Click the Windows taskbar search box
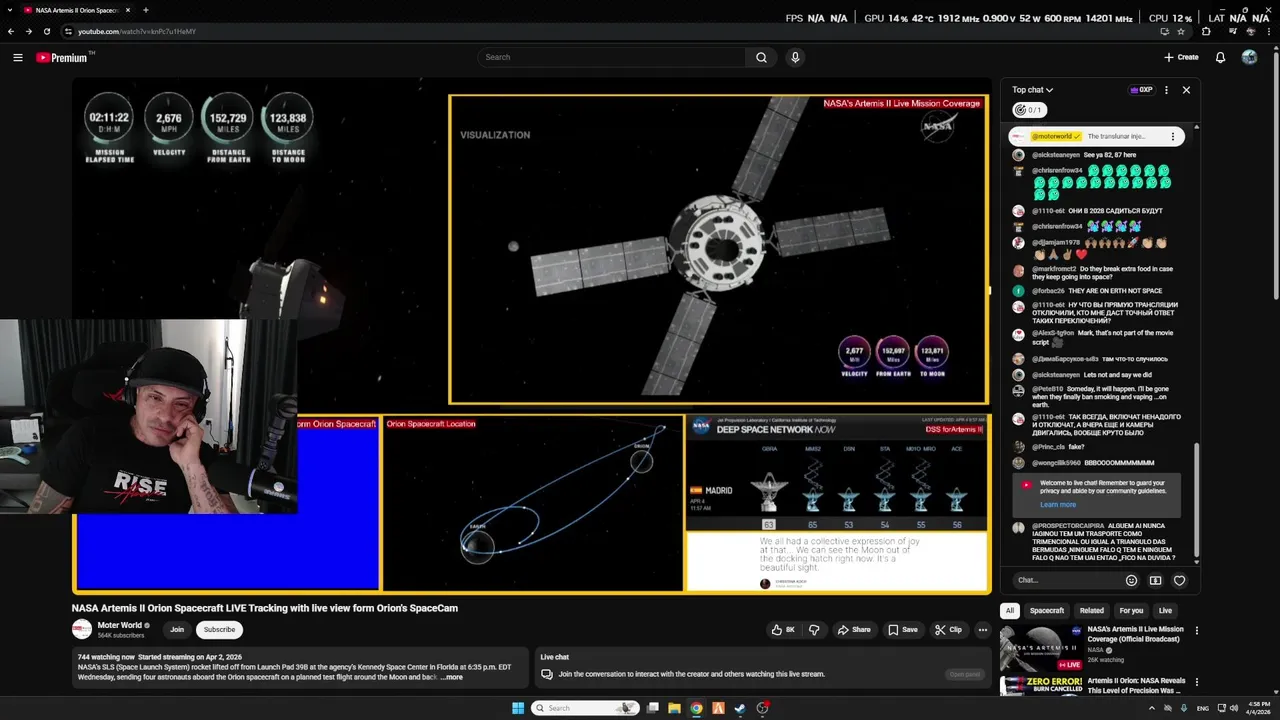Viewport: 1280px width, 720px height. coord(584,708)
